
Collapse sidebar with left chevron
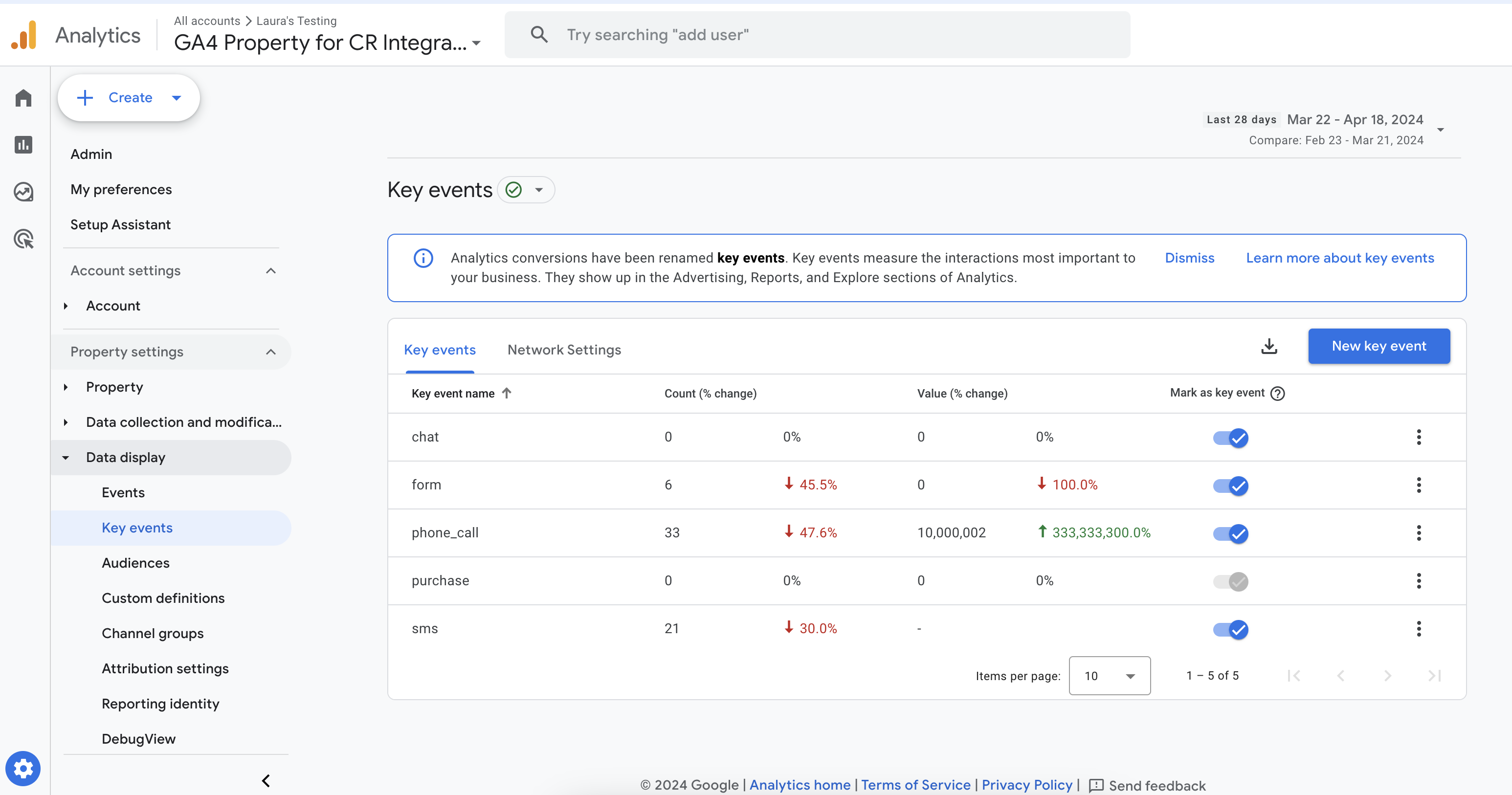coord(266,780)
